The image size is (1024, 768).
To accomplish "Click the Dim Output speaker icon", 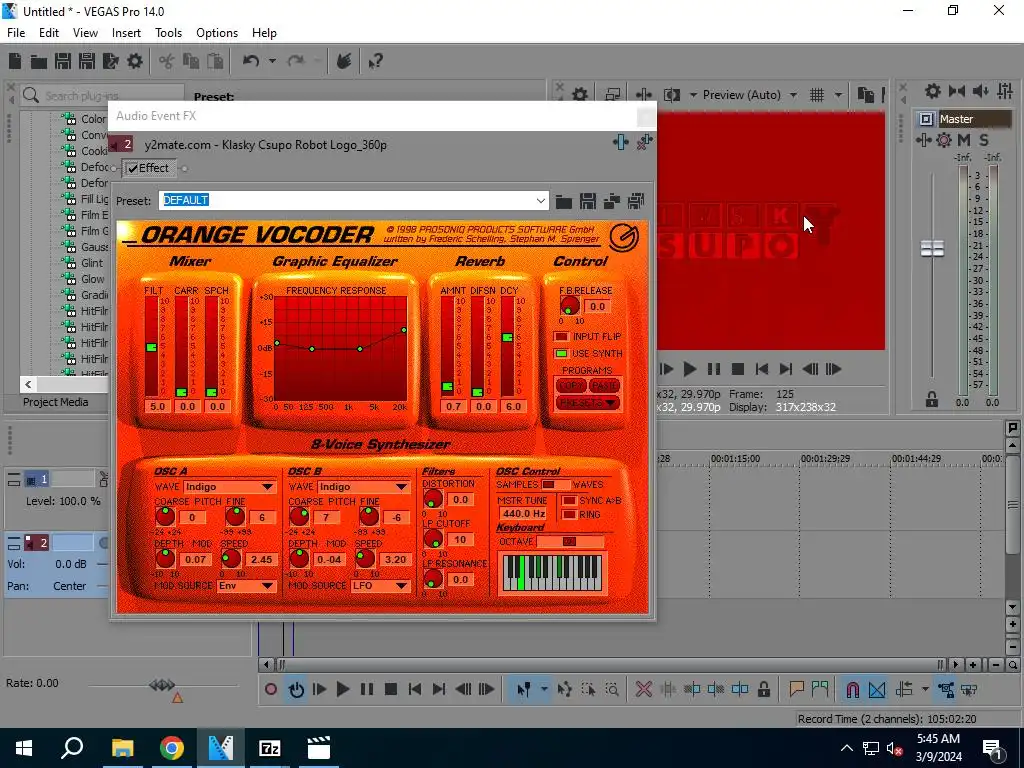I will coord(980,91).
